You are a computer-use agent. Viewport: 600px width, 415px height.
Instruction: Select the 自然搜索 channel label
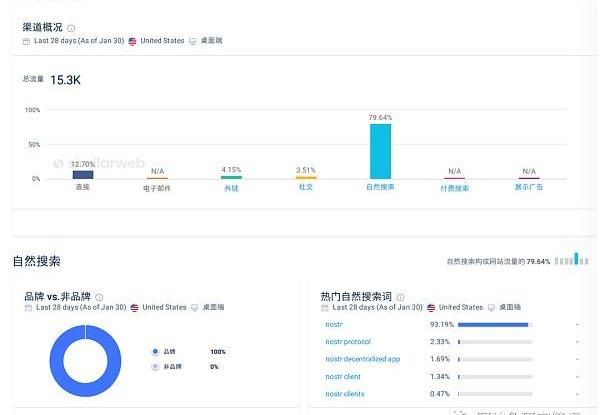380,187
